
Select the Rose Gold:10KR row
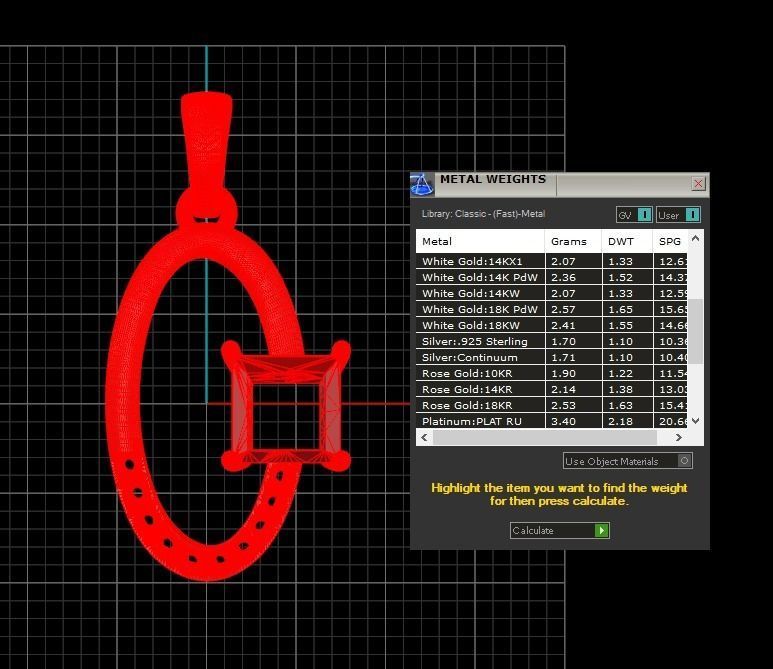click(552, 373)
